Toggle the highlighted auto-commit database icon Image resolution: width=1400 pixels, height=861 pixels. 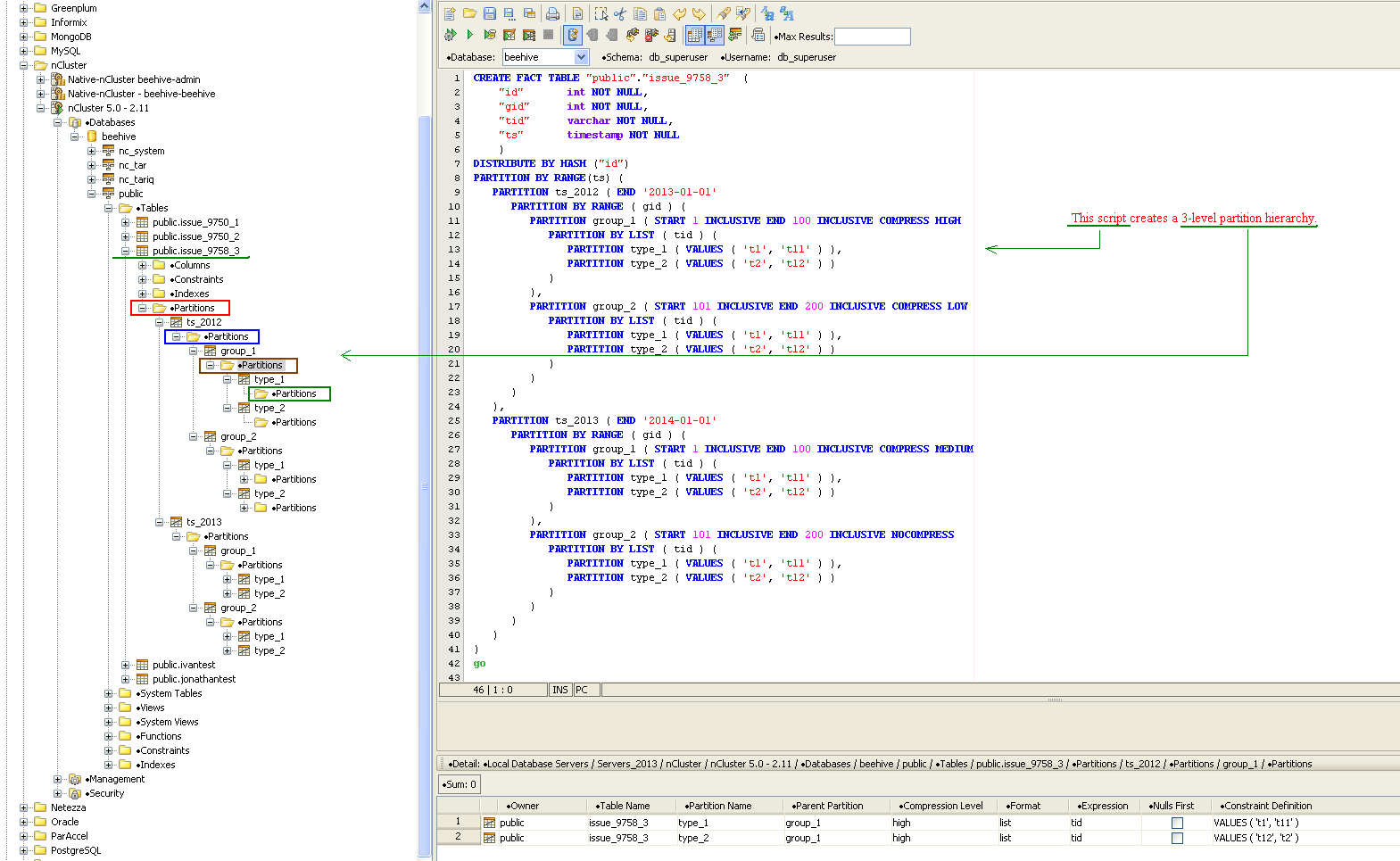(573, 35)
